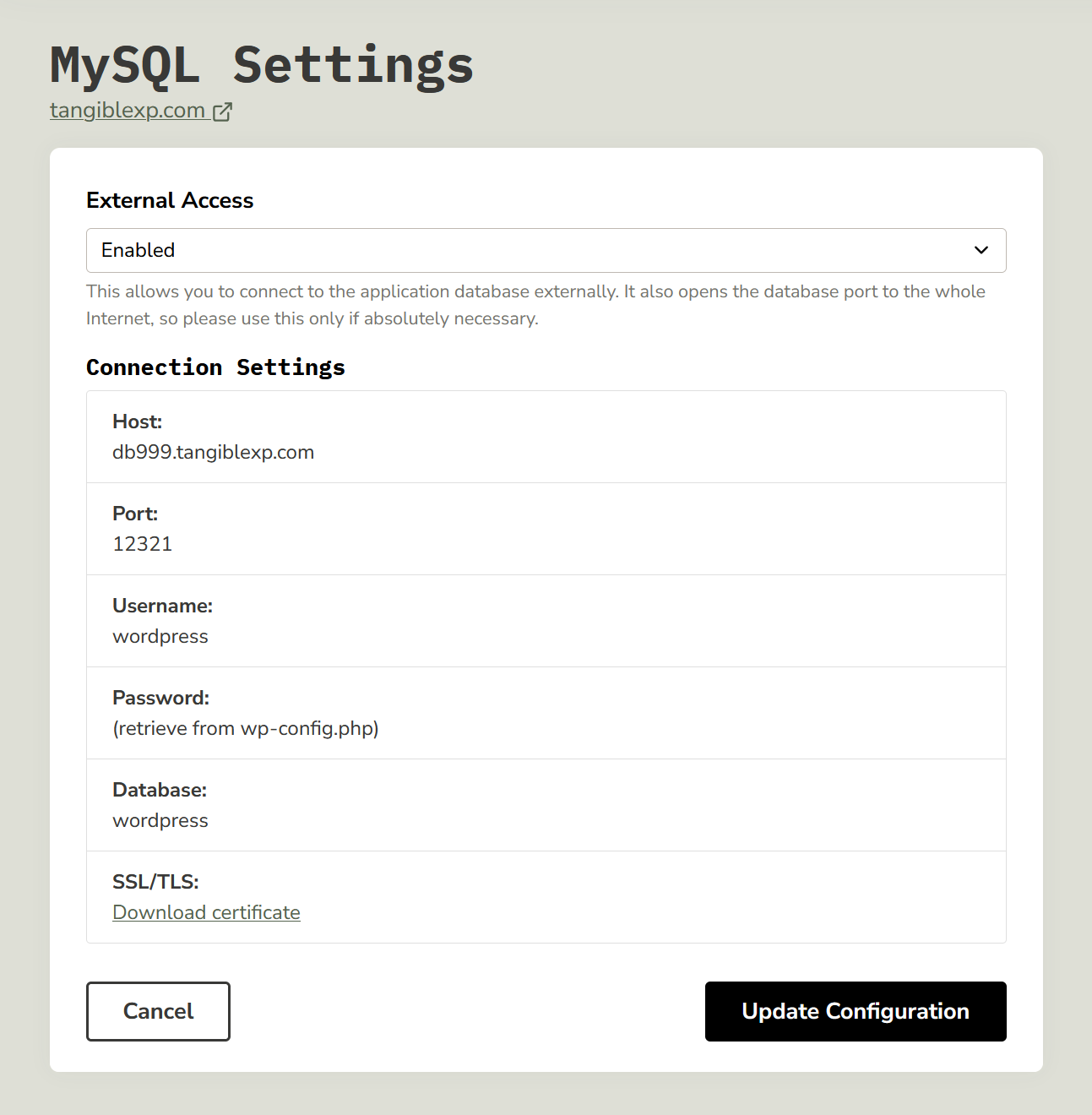Select the host value db999.tangiblexp.com

213,452
